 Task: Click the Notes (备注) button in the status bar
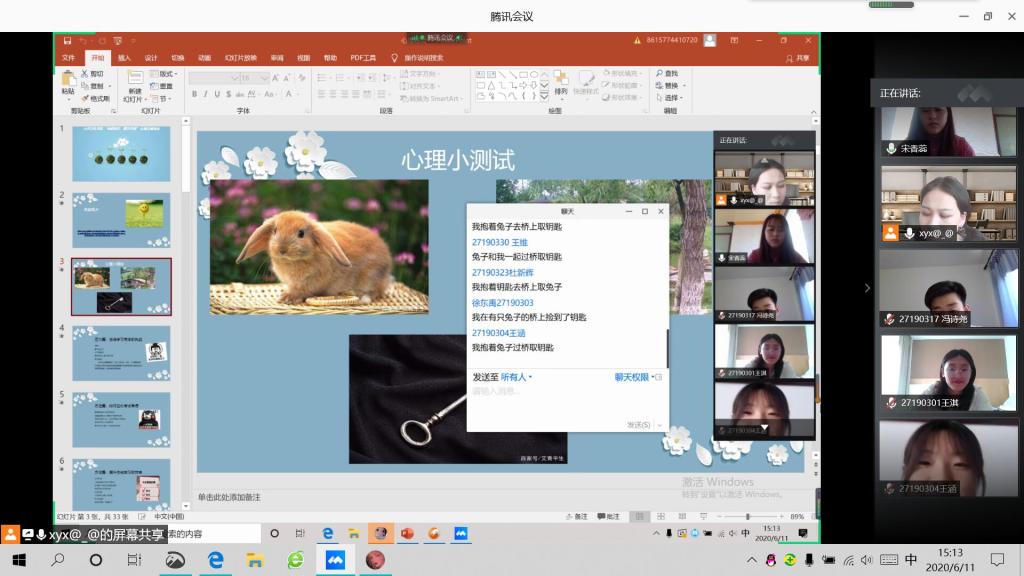577,517
